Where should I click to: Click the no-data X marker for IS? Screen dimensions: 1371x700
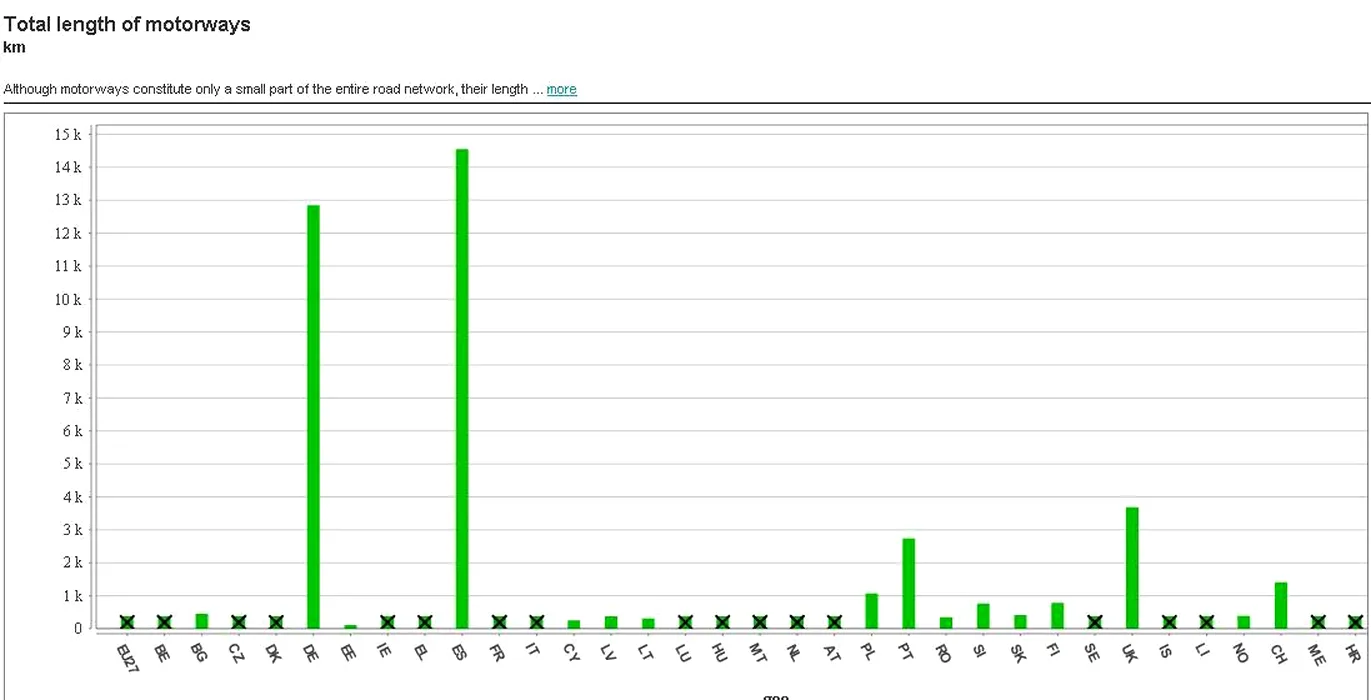(1169, 622)
